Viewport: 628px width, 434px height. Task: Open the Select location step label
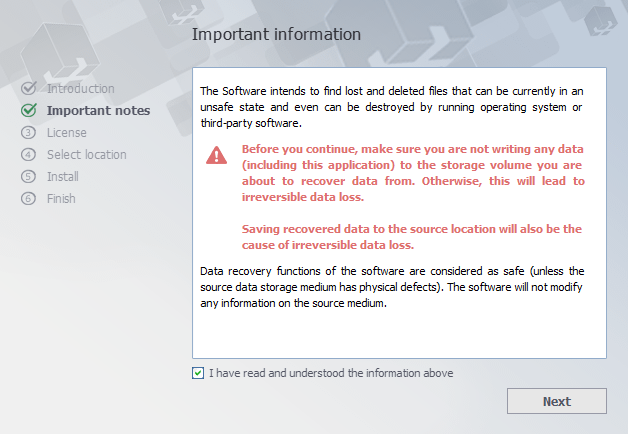click(86, 155)
